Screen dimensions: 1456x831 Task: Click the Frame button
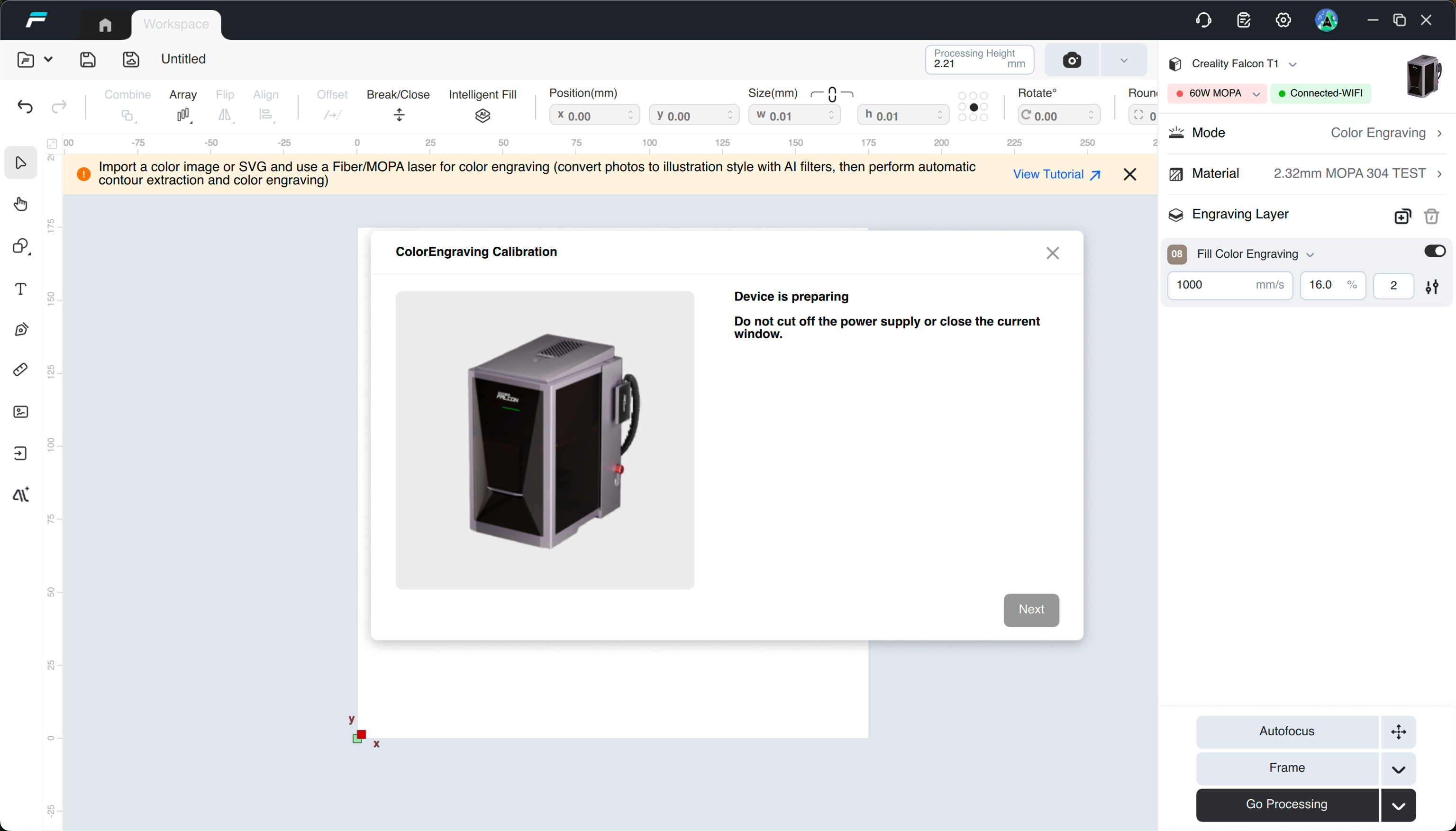point(1287,768)
